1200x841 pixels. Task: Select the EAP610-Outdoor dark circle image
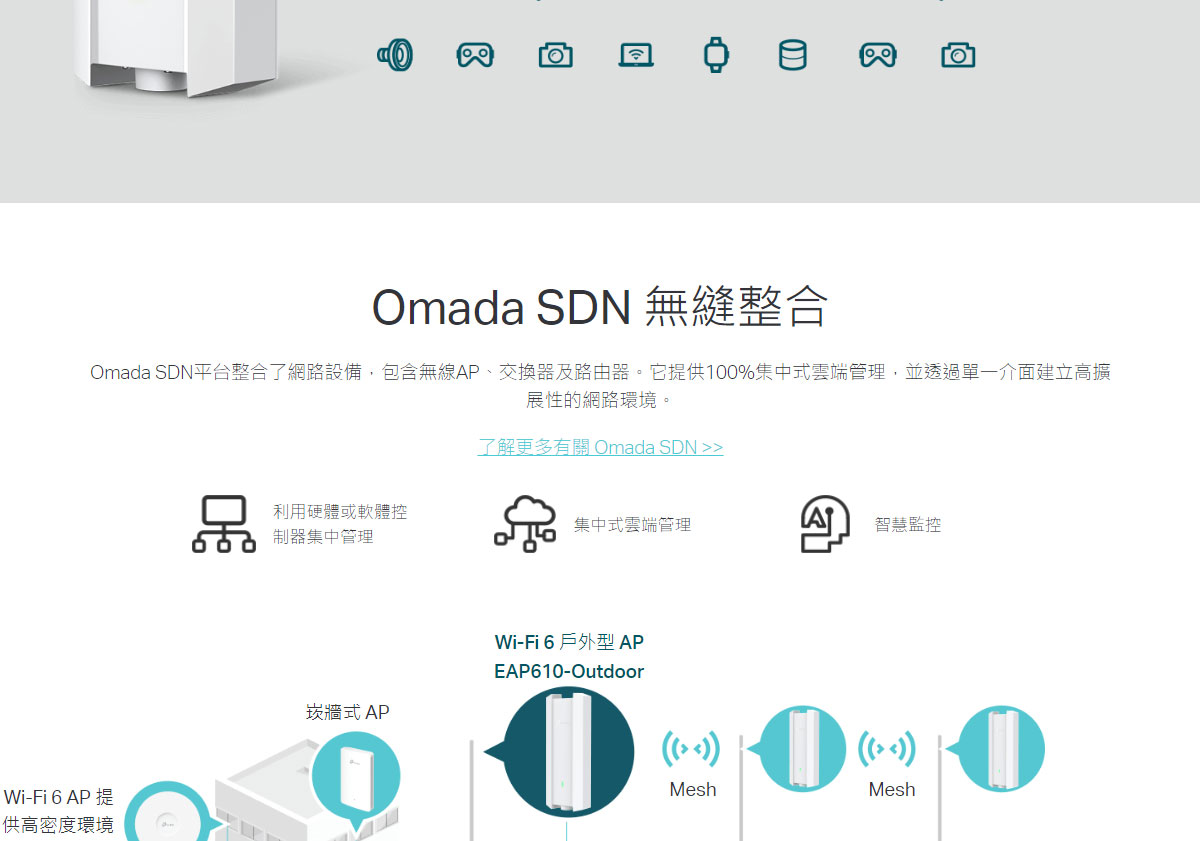pyautogui.click(x=568, y=752)
